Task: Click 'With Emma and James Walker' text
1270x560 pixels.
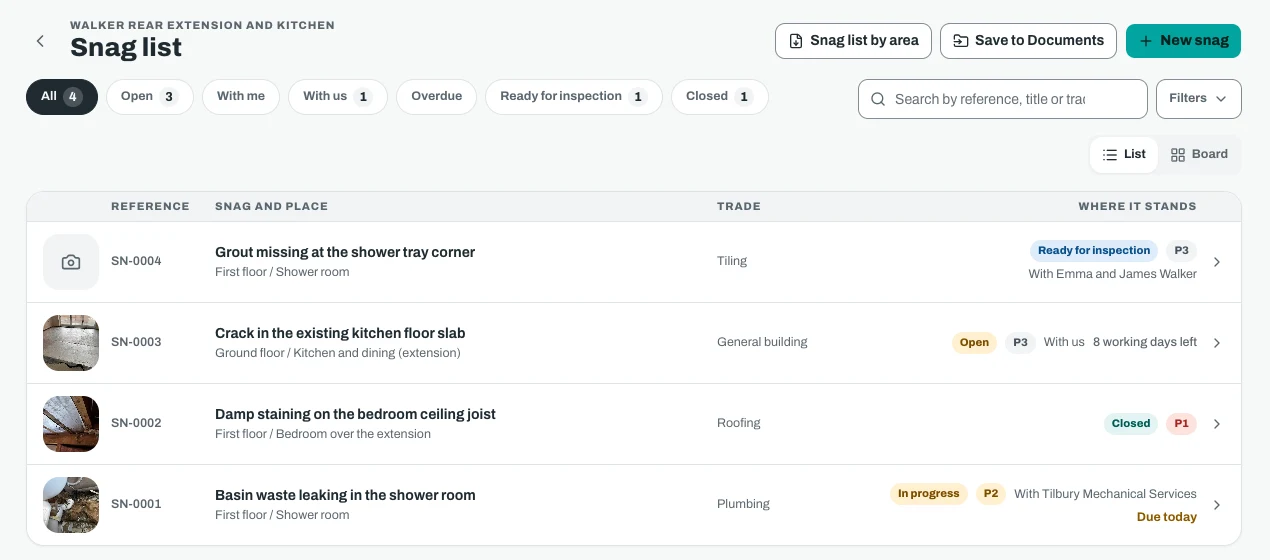Action: [1113, 274]
